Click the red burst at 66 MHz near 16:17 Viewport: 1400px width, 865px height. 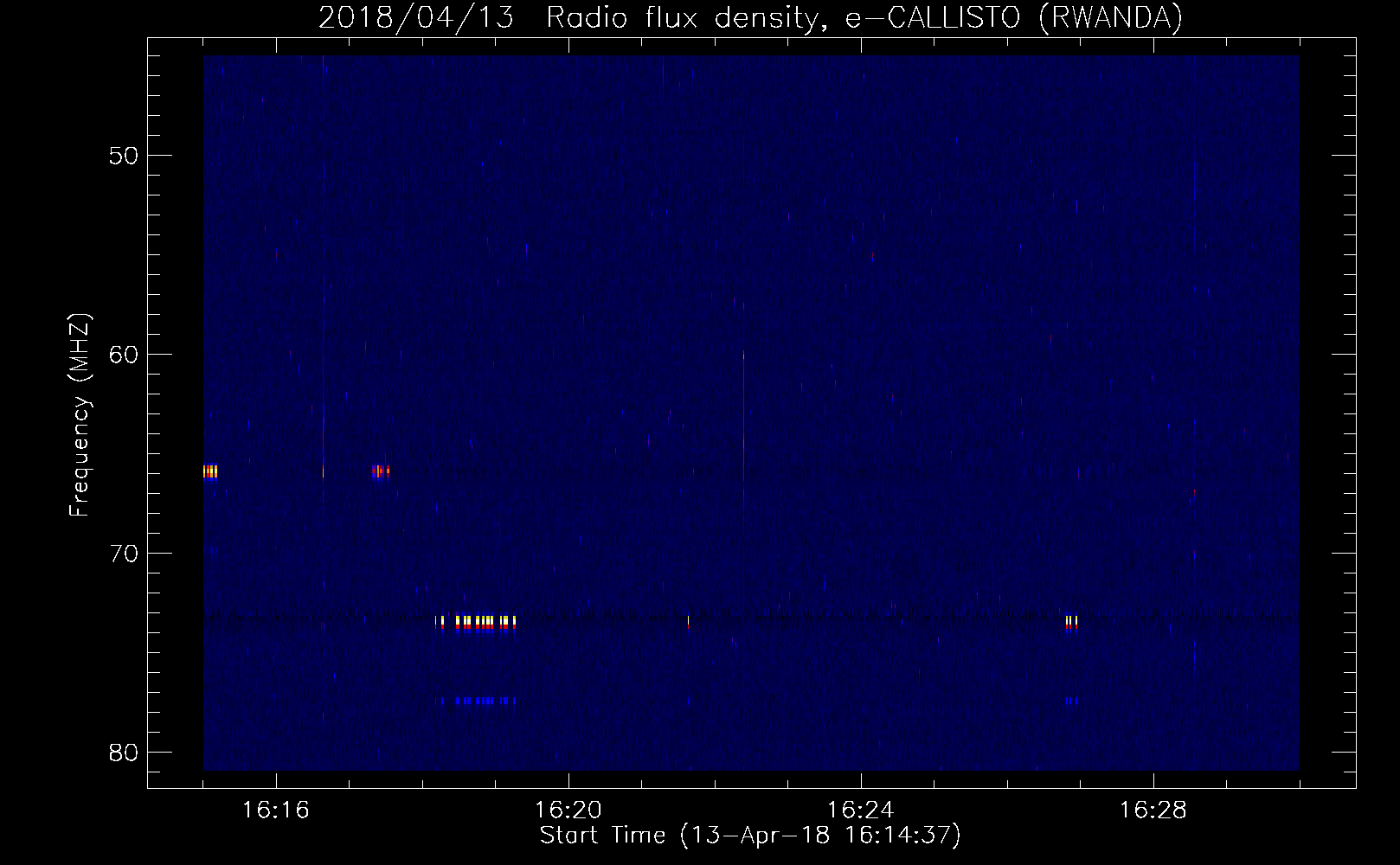pos(381,471)
